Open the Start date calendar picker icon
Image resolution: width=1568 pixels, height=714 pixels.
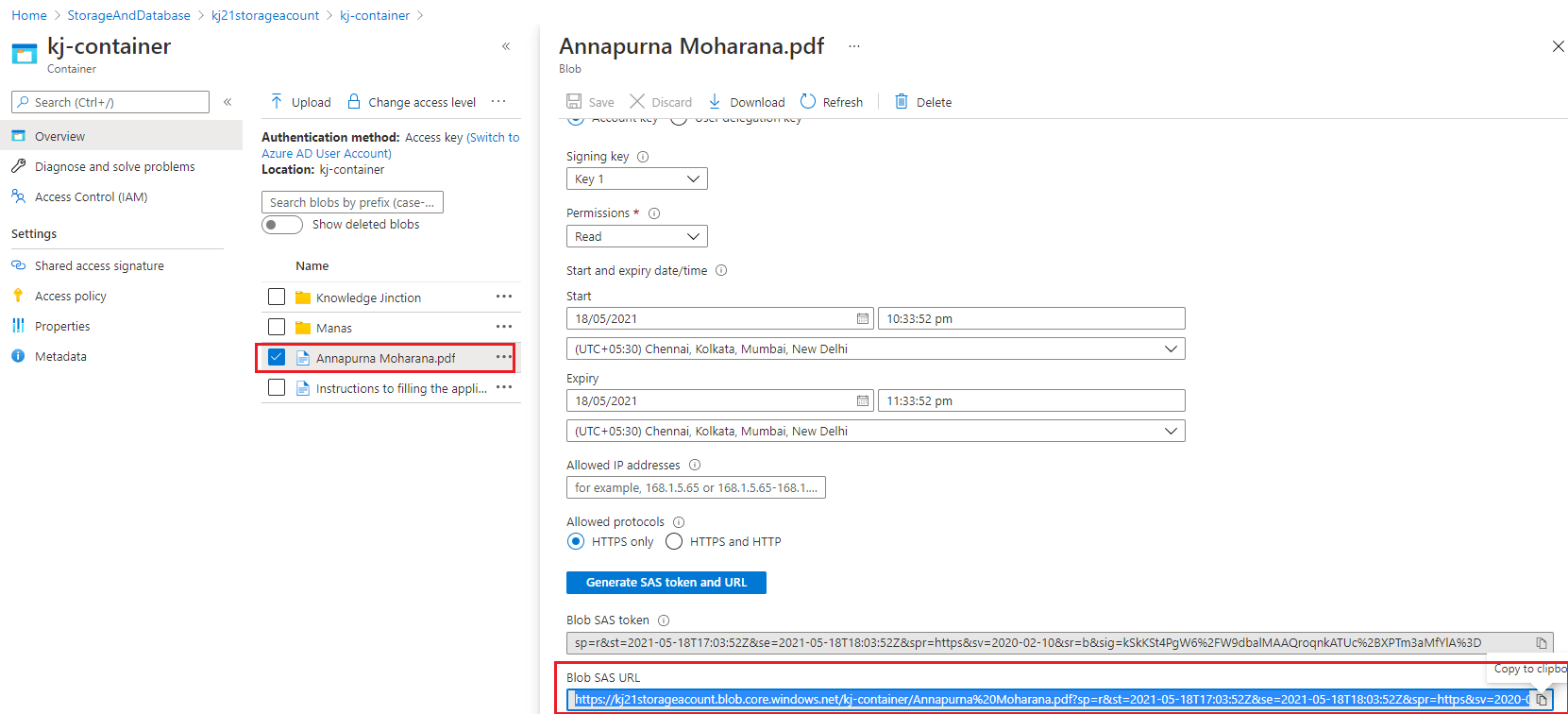(x=863, y=318)
